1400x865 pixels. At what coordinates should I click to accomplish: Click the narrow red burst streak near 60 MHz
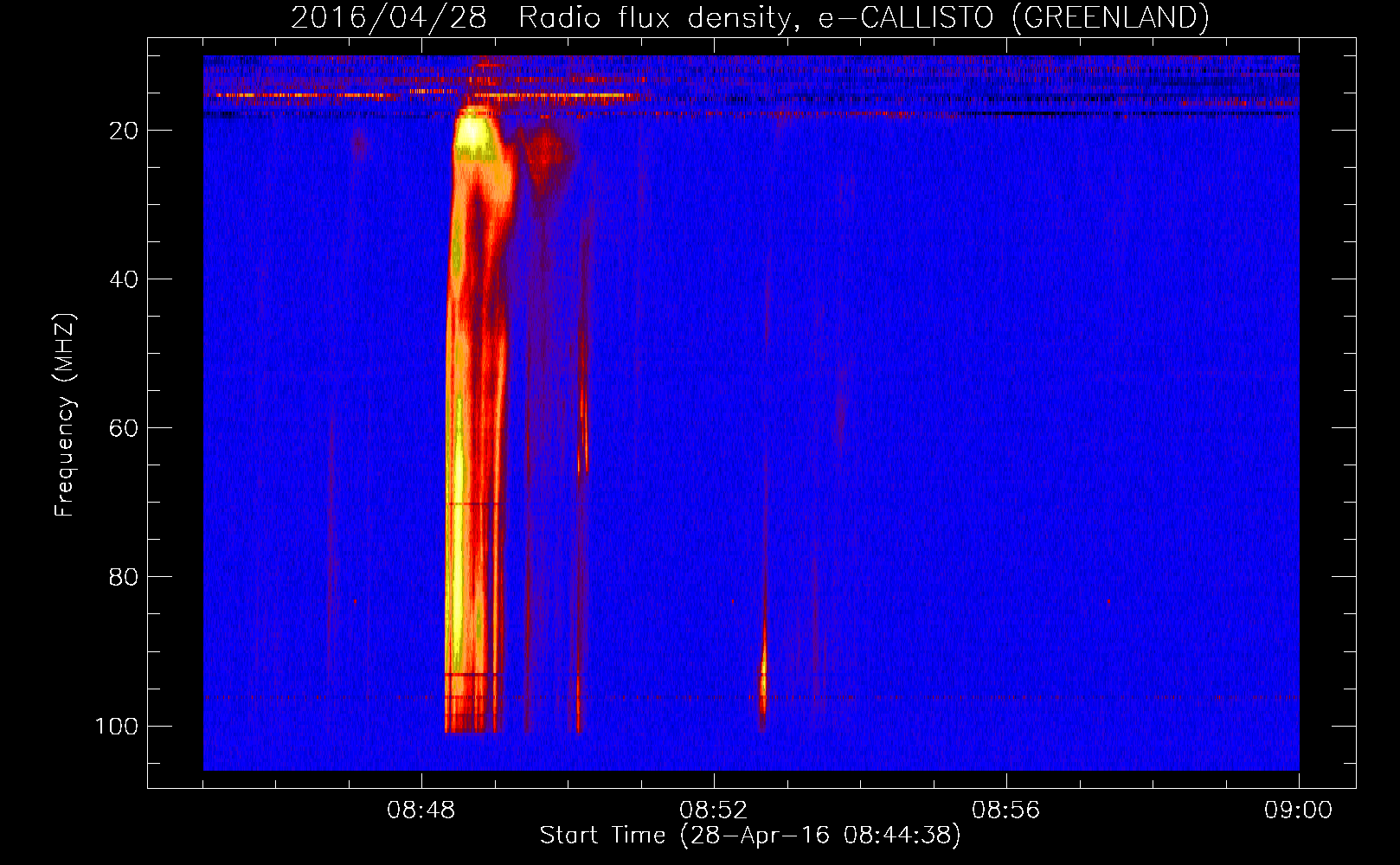click(584, 432)
